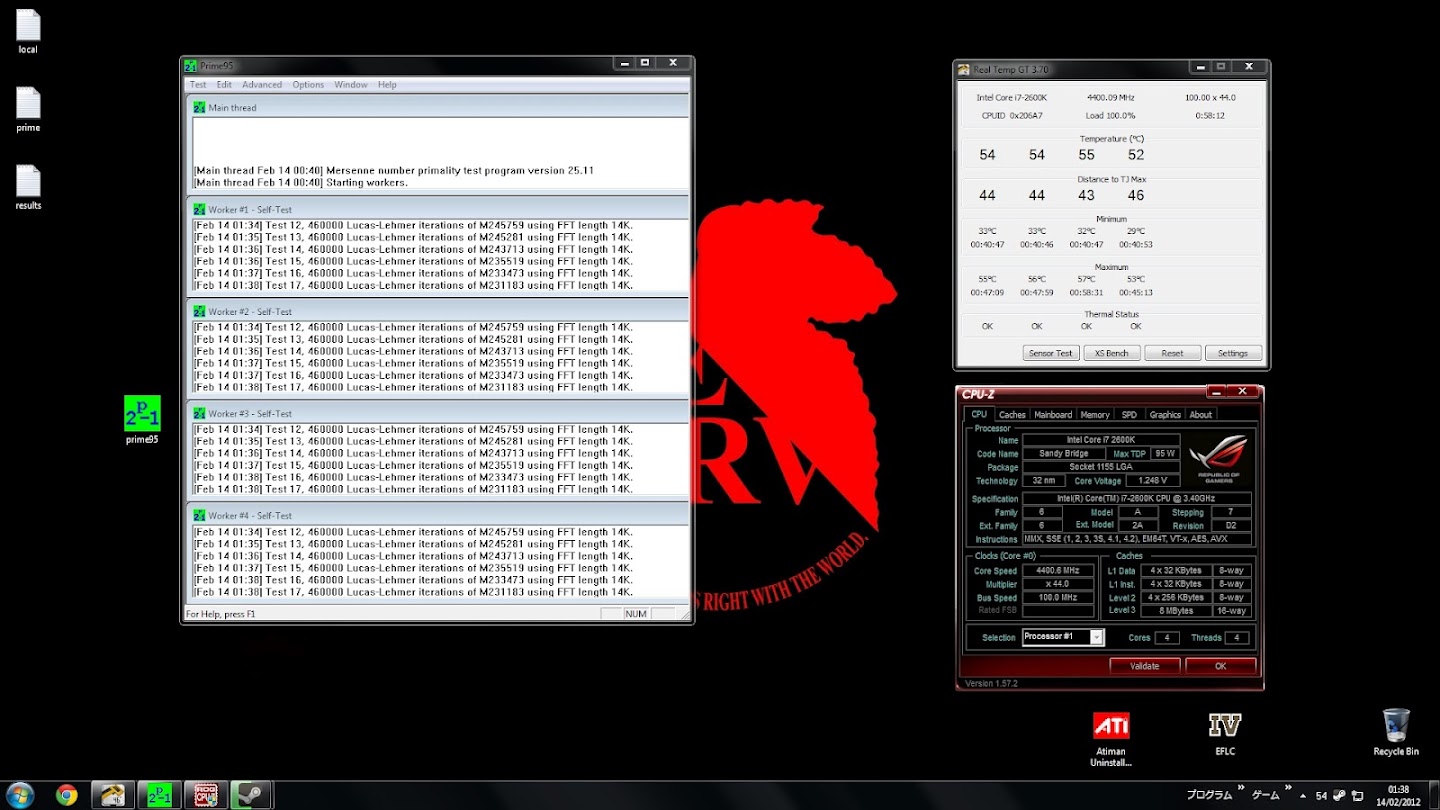Click the Worker #4 - Self-Test title bar

(x=438, y=515)
